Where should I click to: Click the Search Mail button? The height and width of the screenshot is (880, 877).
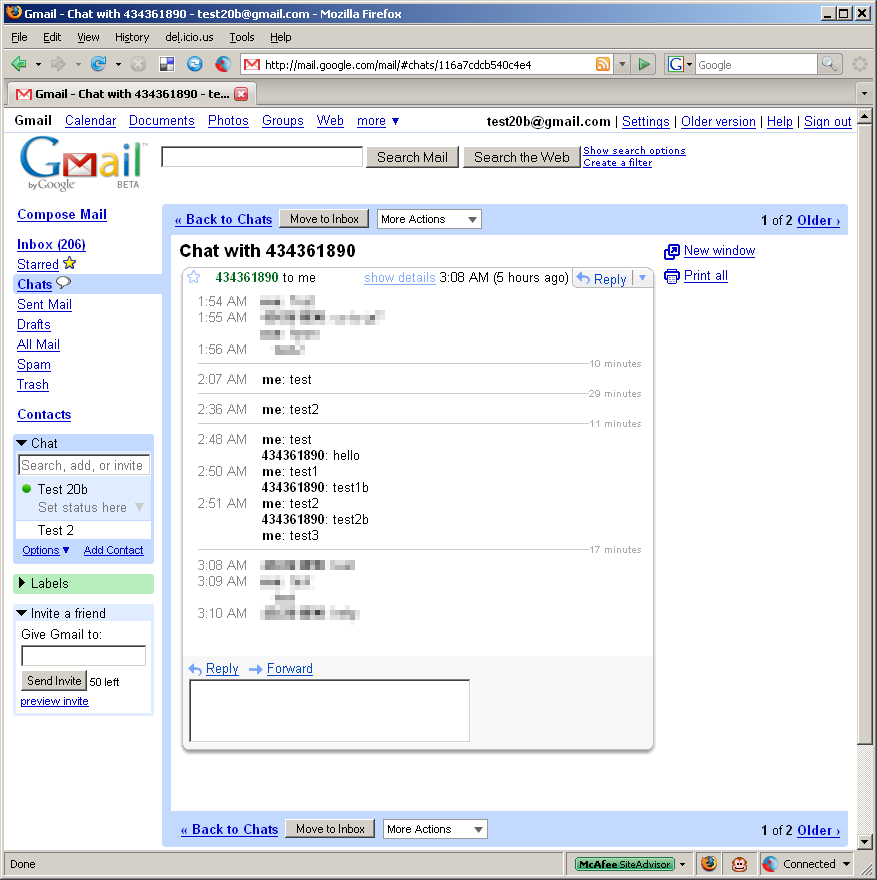click(x=412, y=157)
